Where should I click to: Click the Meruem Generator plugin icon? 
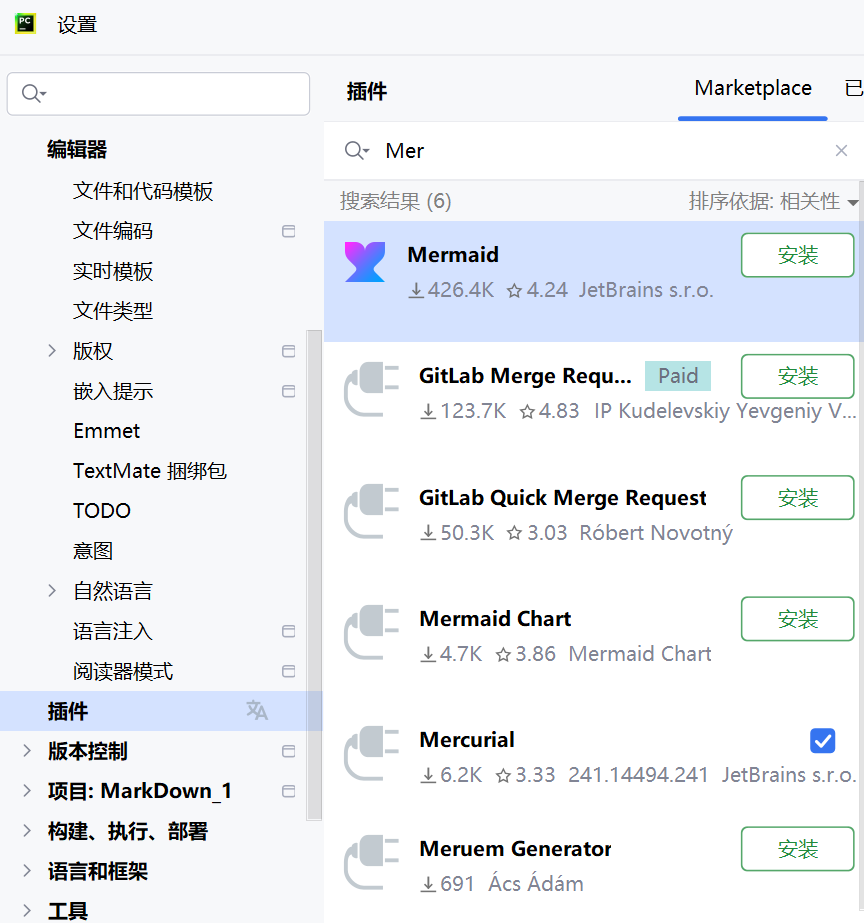(371, 862)
